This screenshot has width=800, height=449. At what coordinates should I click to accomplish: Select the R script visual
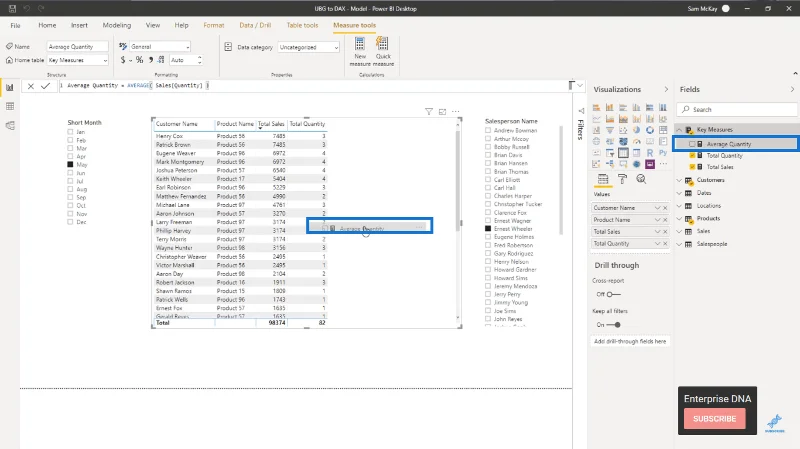[649, 153]
